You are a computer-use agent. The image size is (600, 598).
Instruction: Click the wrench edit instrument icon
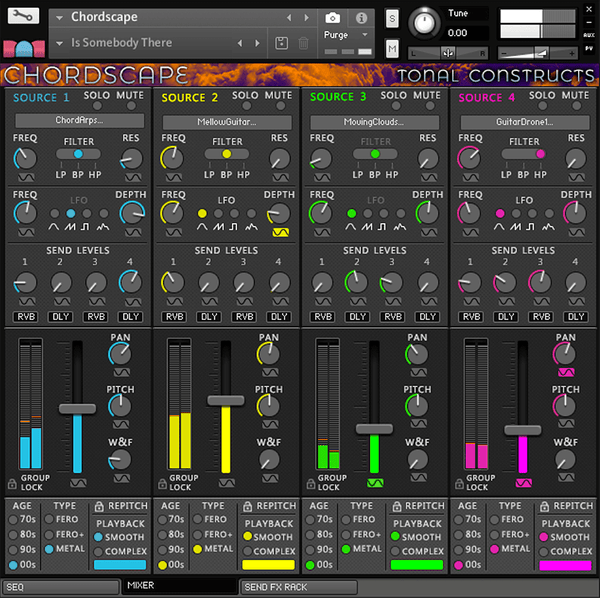22,17
